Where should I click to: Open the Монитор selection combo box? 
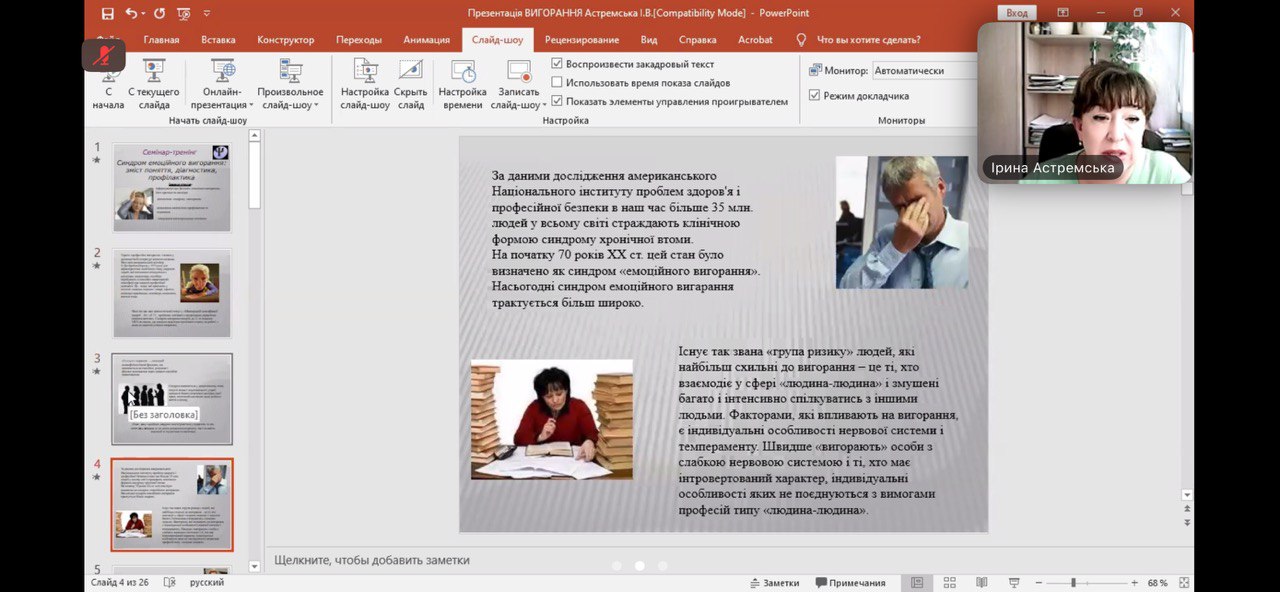pos(922,71)
